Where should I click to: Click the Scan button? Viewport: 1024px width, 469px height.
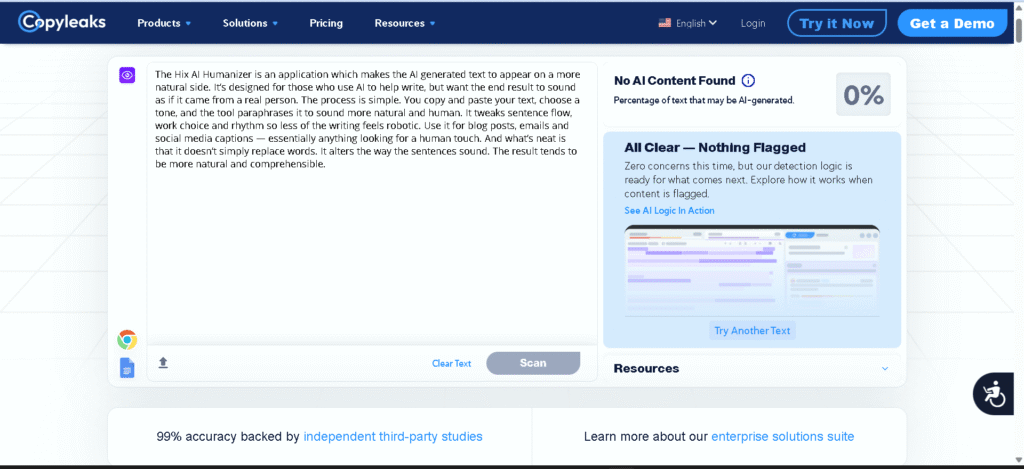coord(533,363)
